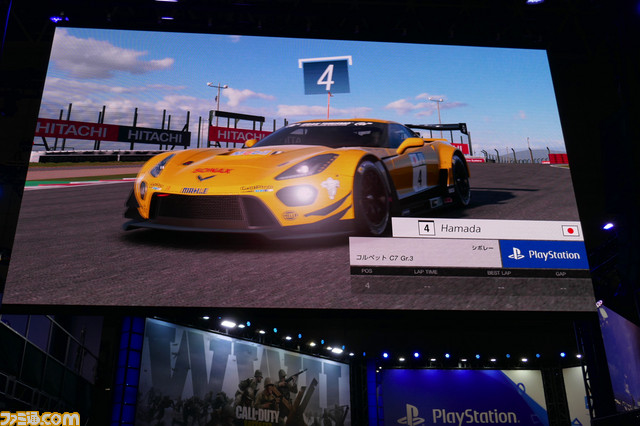Click the number 4 badge beside Hamada
640x426 pixels.
tap(427, 228)
